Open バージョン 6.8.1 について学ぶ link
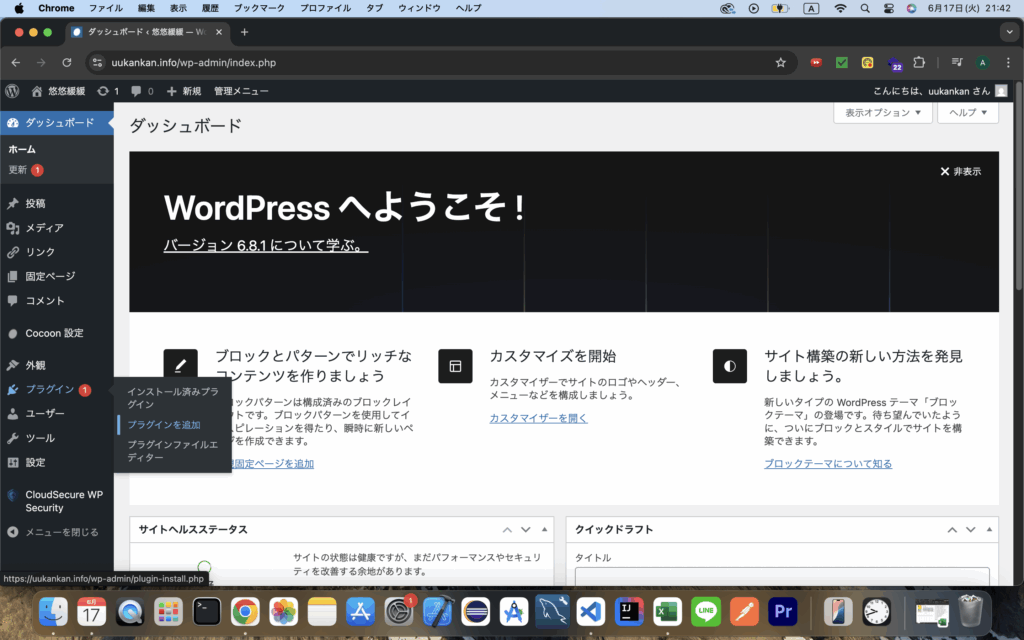The height and width of the screenshot is (640, 1024). pos(265,245)
